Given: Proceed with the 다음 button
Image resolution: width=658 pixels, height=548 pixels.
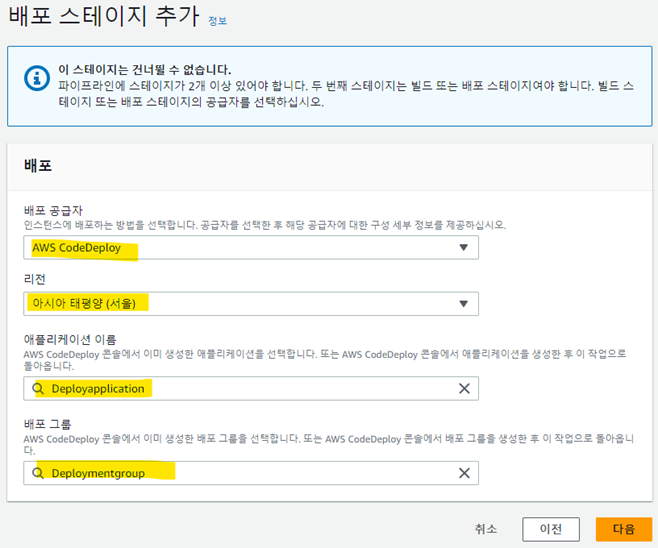Looking at the screenshot, I should click(624, 529).
